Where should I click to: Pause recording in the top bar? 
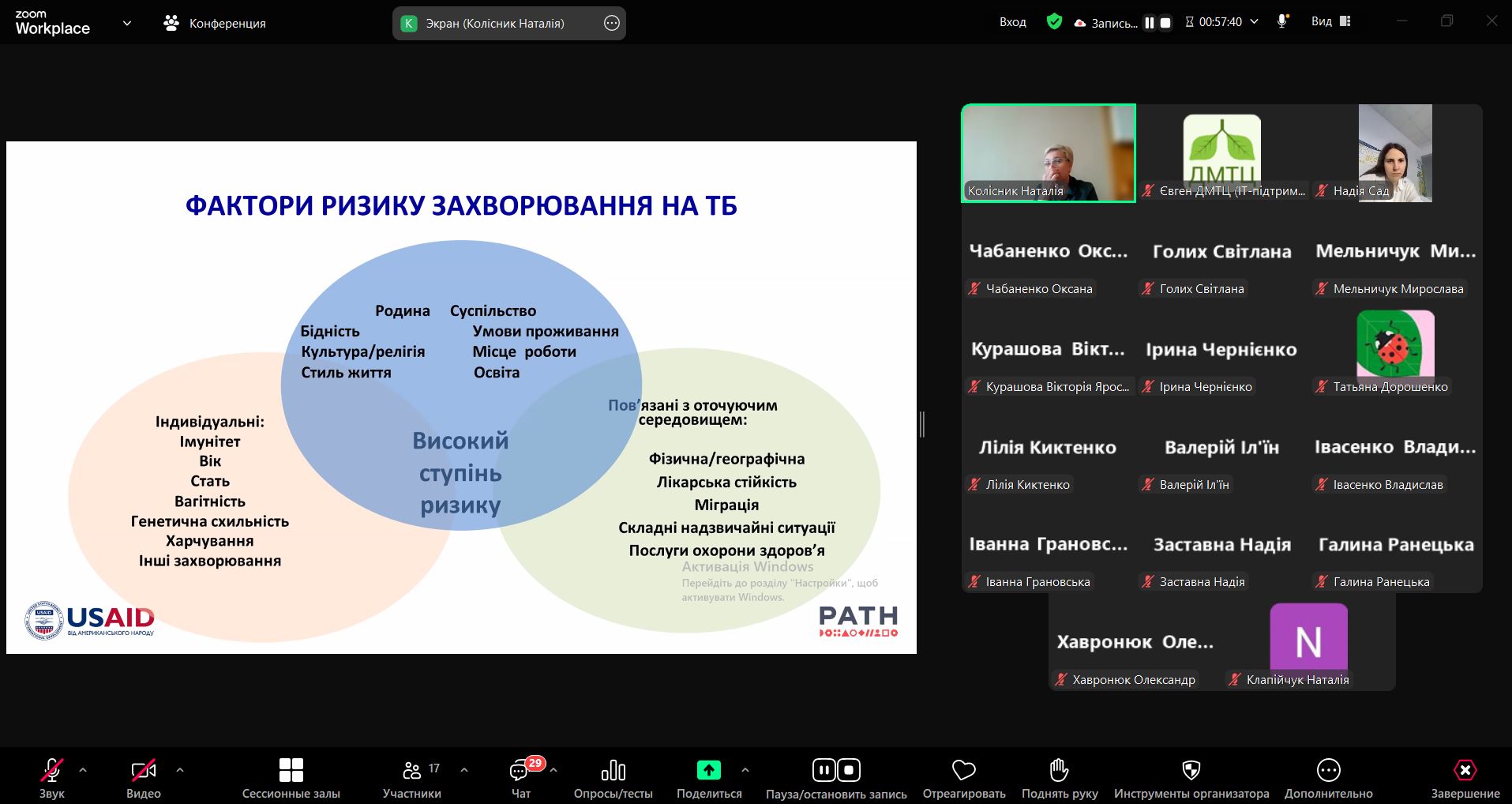tap(1149, 23)
